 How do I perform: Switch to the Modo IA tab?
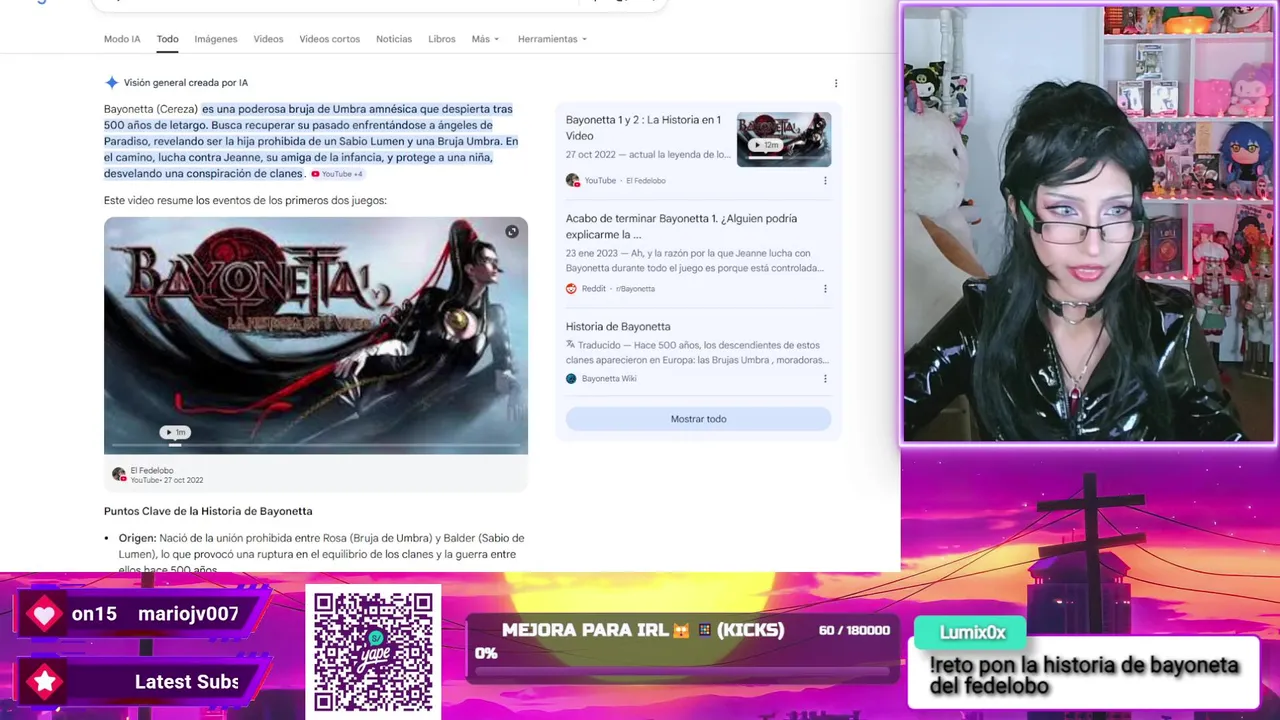[x=122, y=39]
